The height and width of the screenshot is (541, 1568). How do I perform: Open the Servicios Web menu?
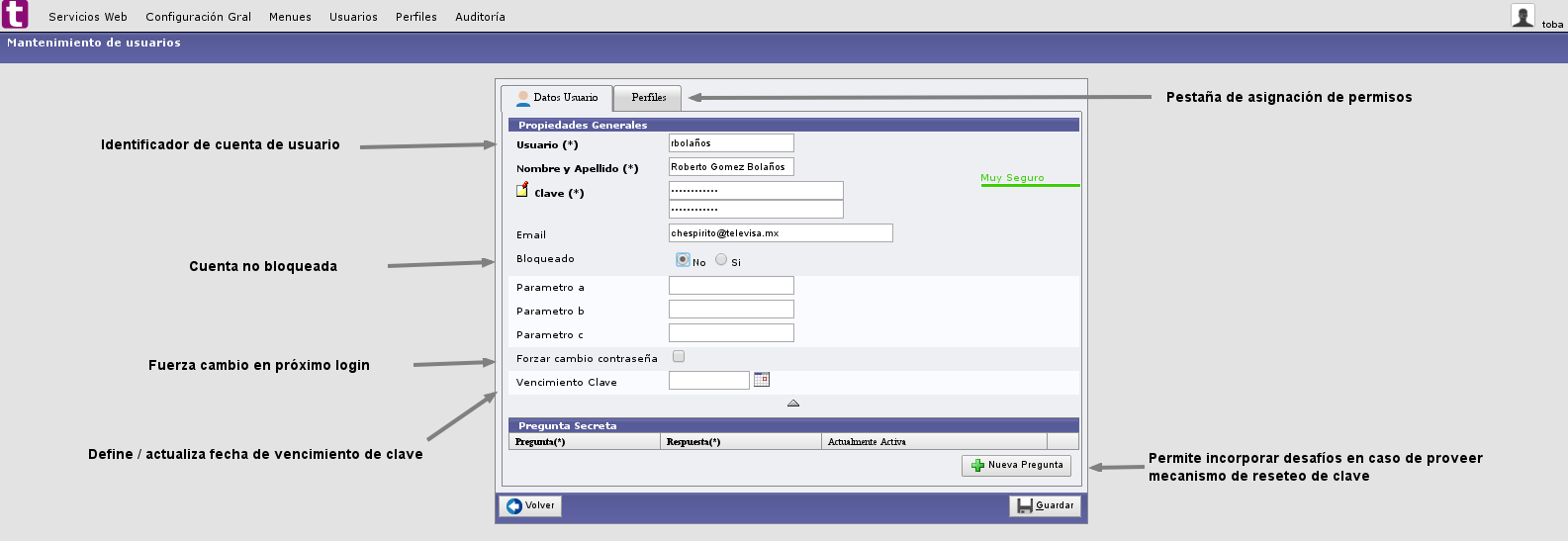(x=88, y=17)
